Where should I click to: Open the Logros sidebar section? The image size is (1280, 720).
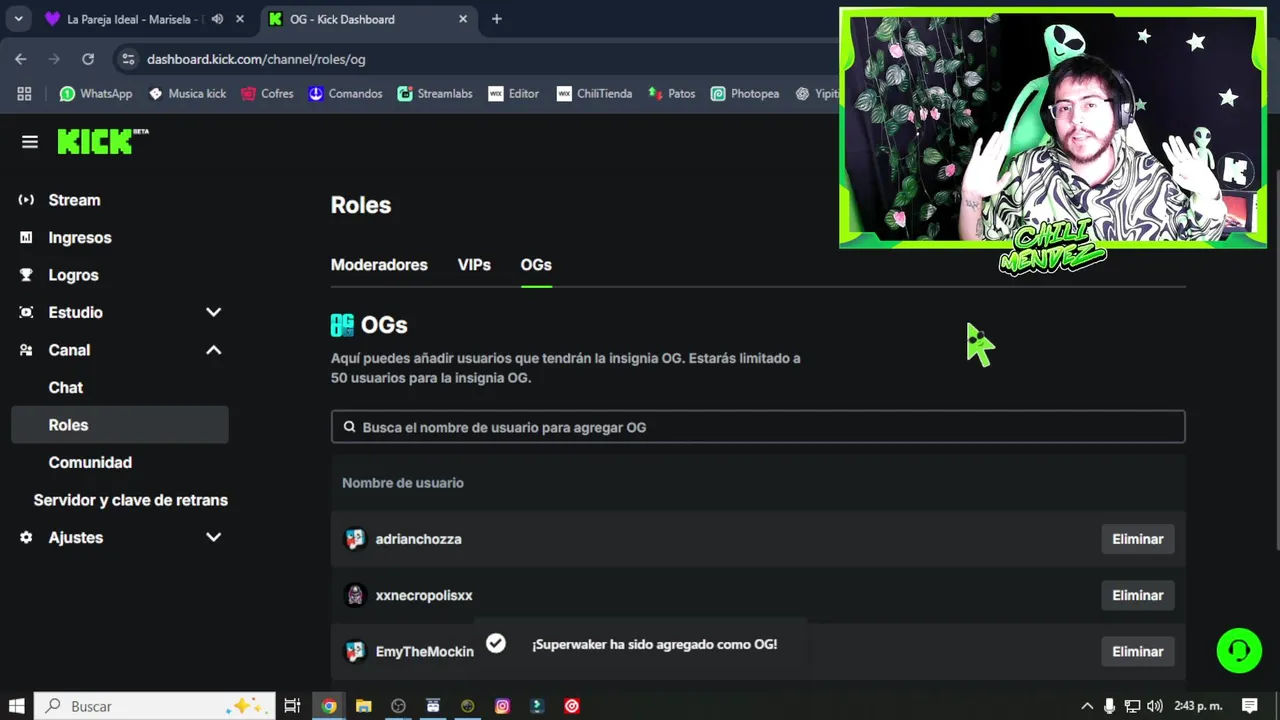74,275
